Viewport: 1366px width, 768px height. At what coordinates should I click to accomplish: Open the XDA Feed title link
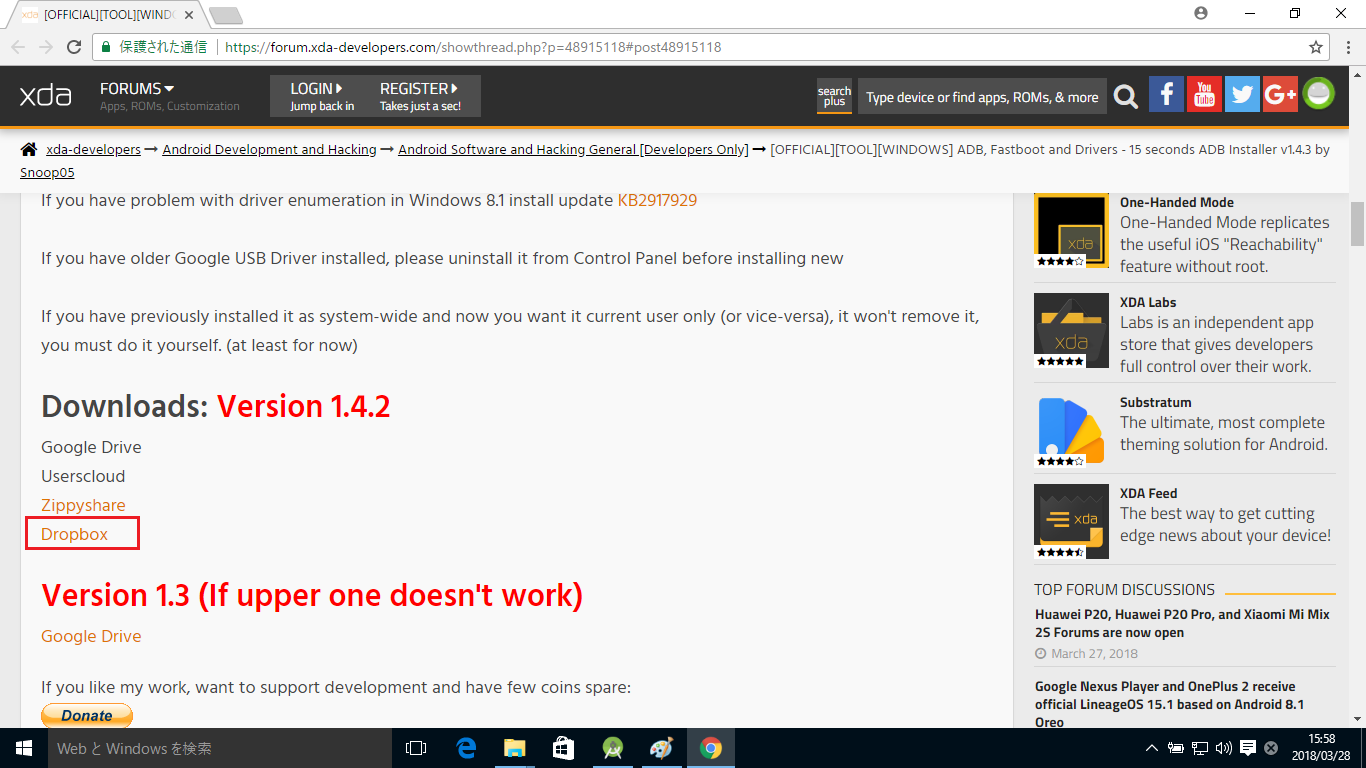1148,493
